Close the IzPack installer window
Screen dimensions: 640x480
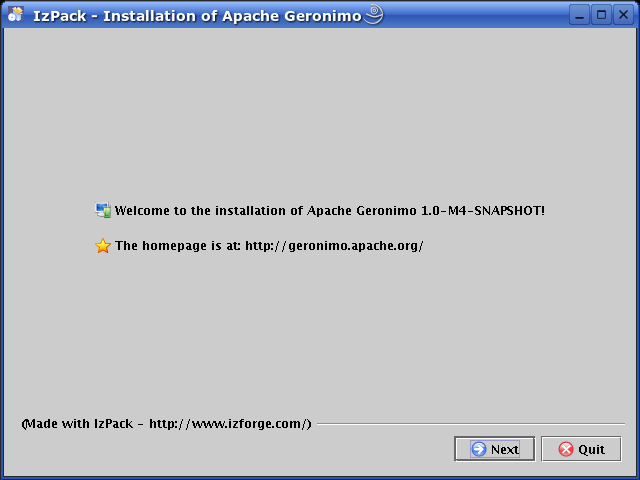pos(623,15)
